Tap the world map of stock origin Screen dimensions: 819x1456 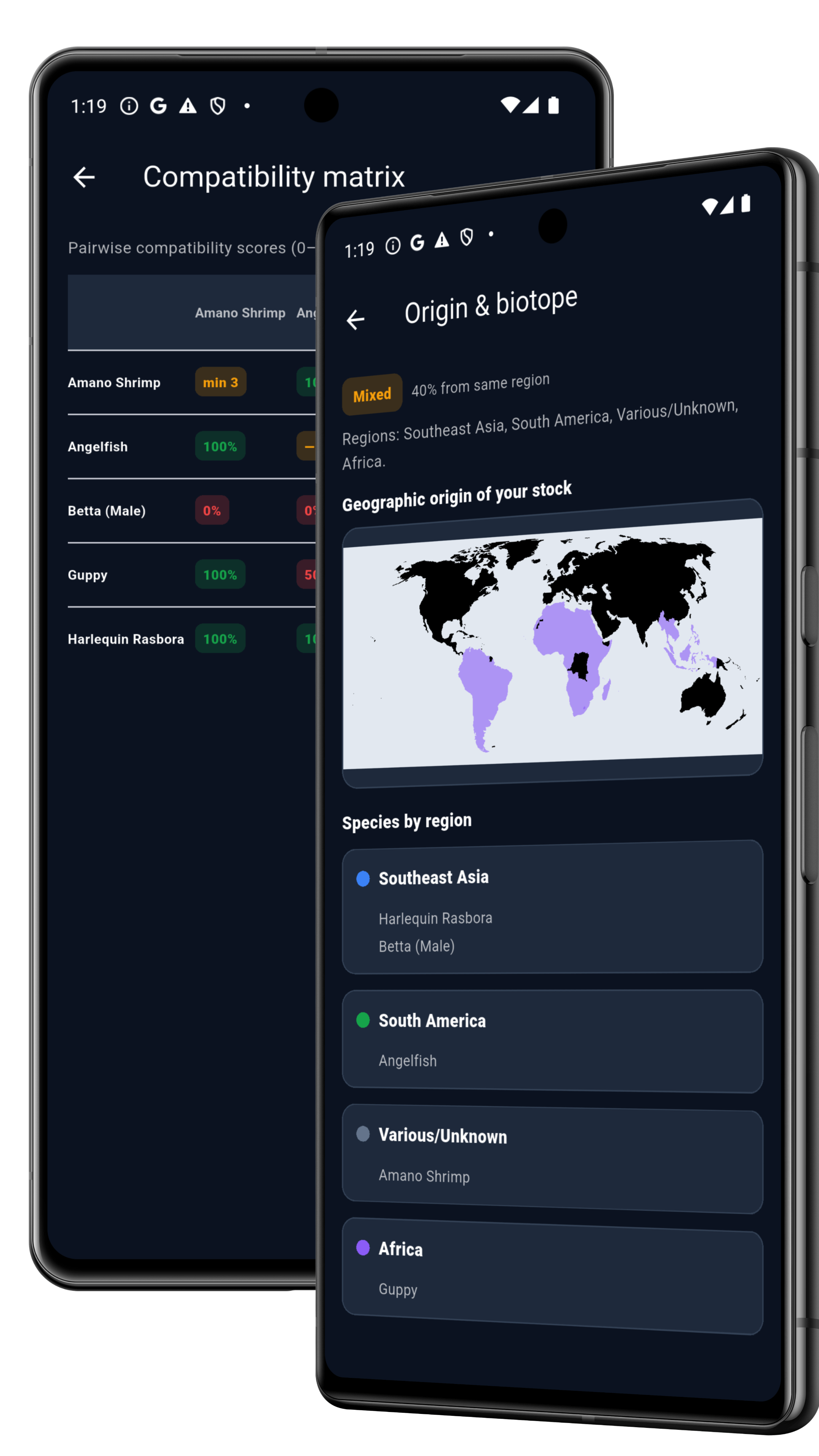coord(552,644)
